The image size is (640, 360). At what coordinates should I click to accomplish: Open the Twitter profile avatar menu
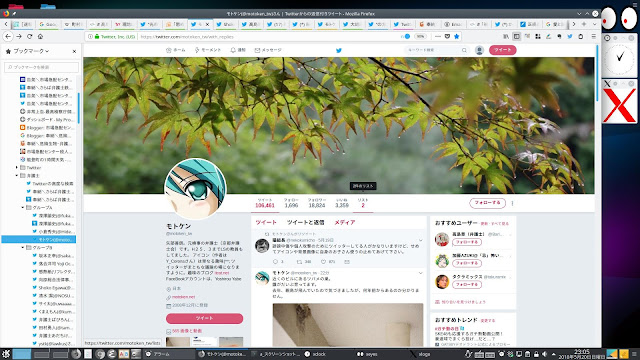coord(480,50)
